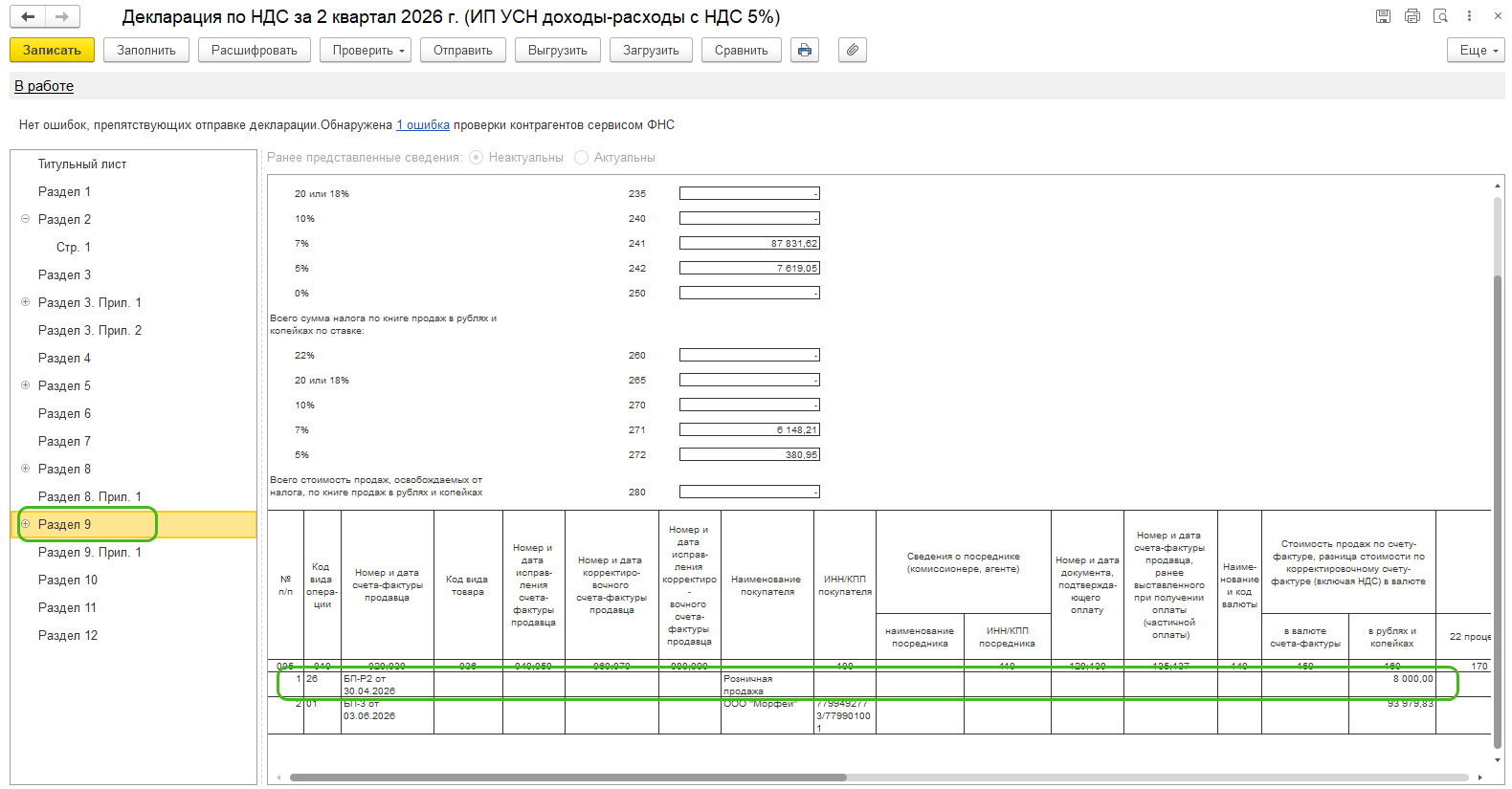This screenshot has height=789, width=1512.
Task: Open the 1 ошибка link
Action: 423,124
